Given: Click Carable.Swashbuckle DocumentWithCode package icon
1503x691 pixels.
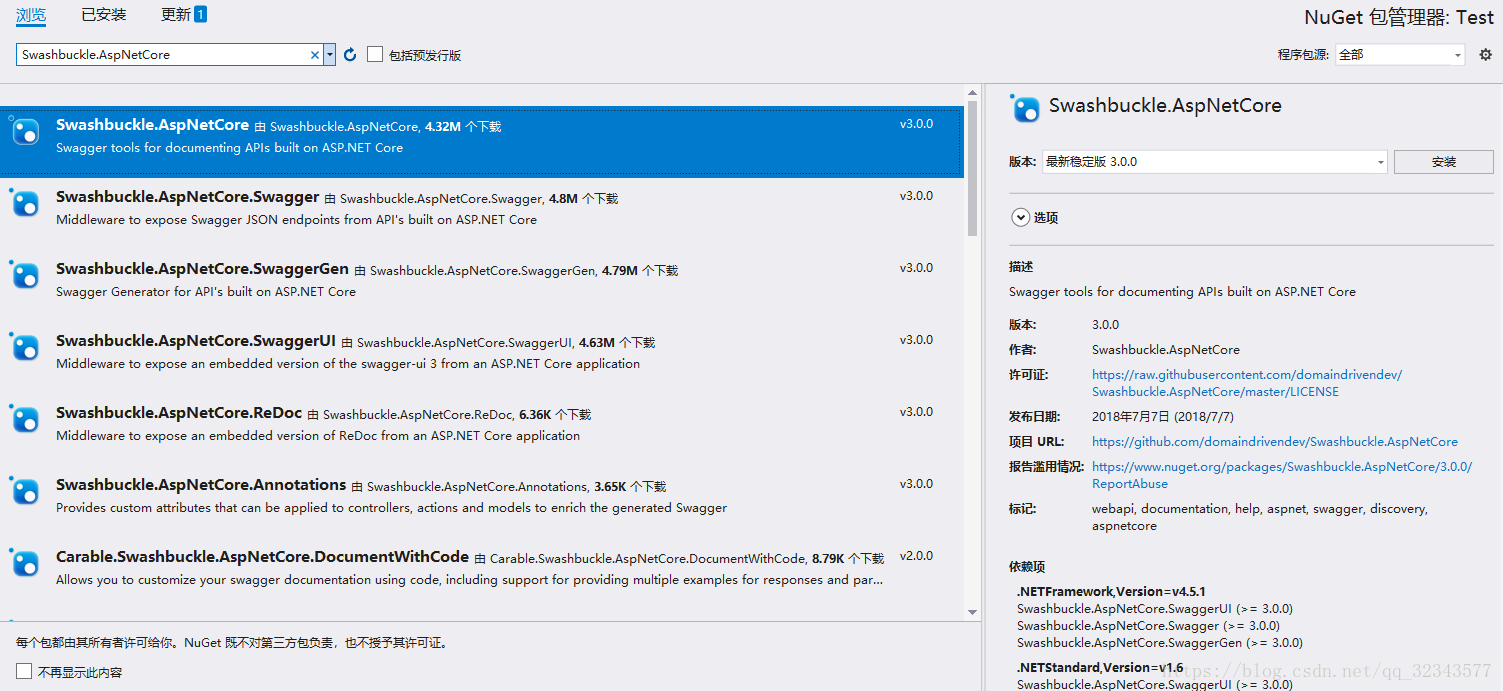Looking at the screenshot, I should coord(25,563).
